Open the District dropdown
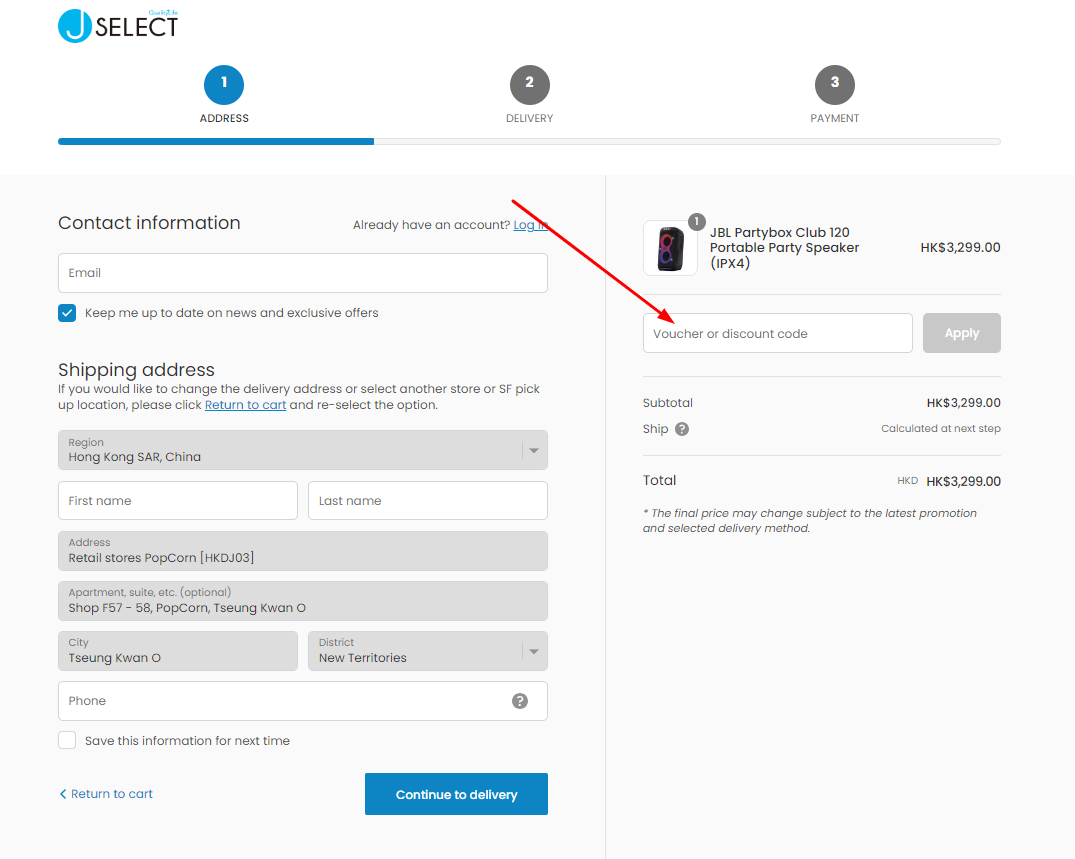Screen dimensions: 1075x859 pyautogui.click(x=428, y=651)
